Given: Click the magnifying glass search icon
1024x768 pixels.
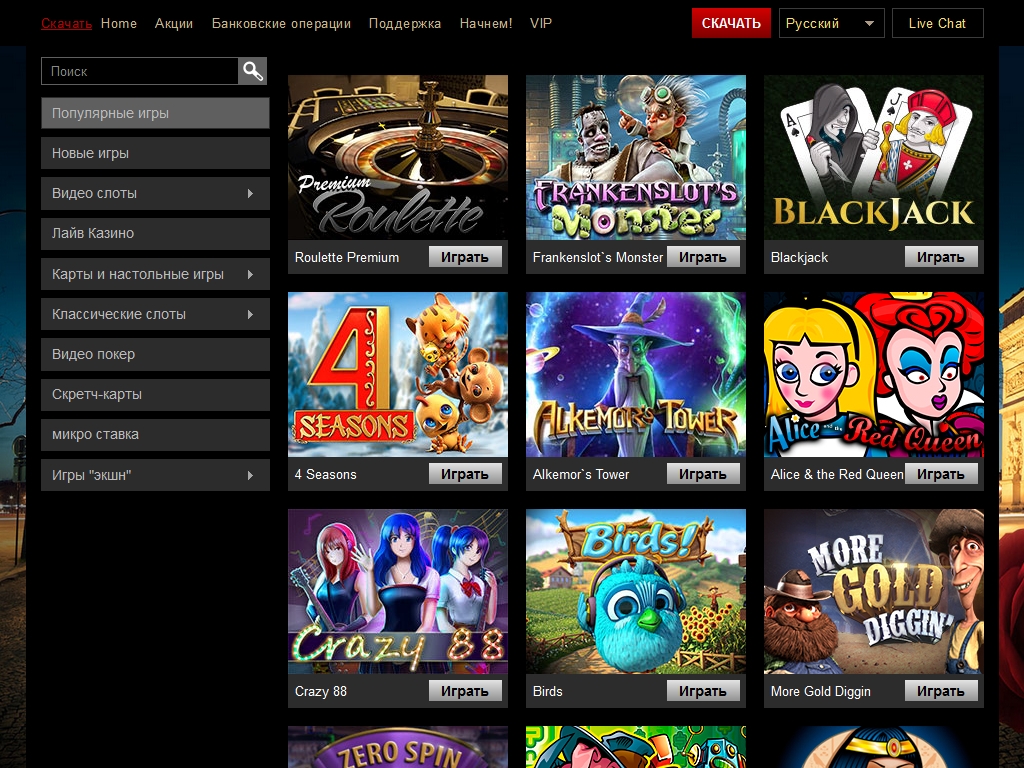Looking at the screenshot, I should [253, 71].
